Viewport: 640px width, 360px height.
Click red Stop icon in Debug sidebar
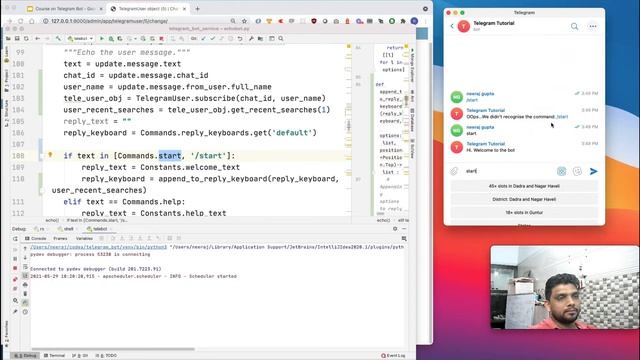point(16,268)
